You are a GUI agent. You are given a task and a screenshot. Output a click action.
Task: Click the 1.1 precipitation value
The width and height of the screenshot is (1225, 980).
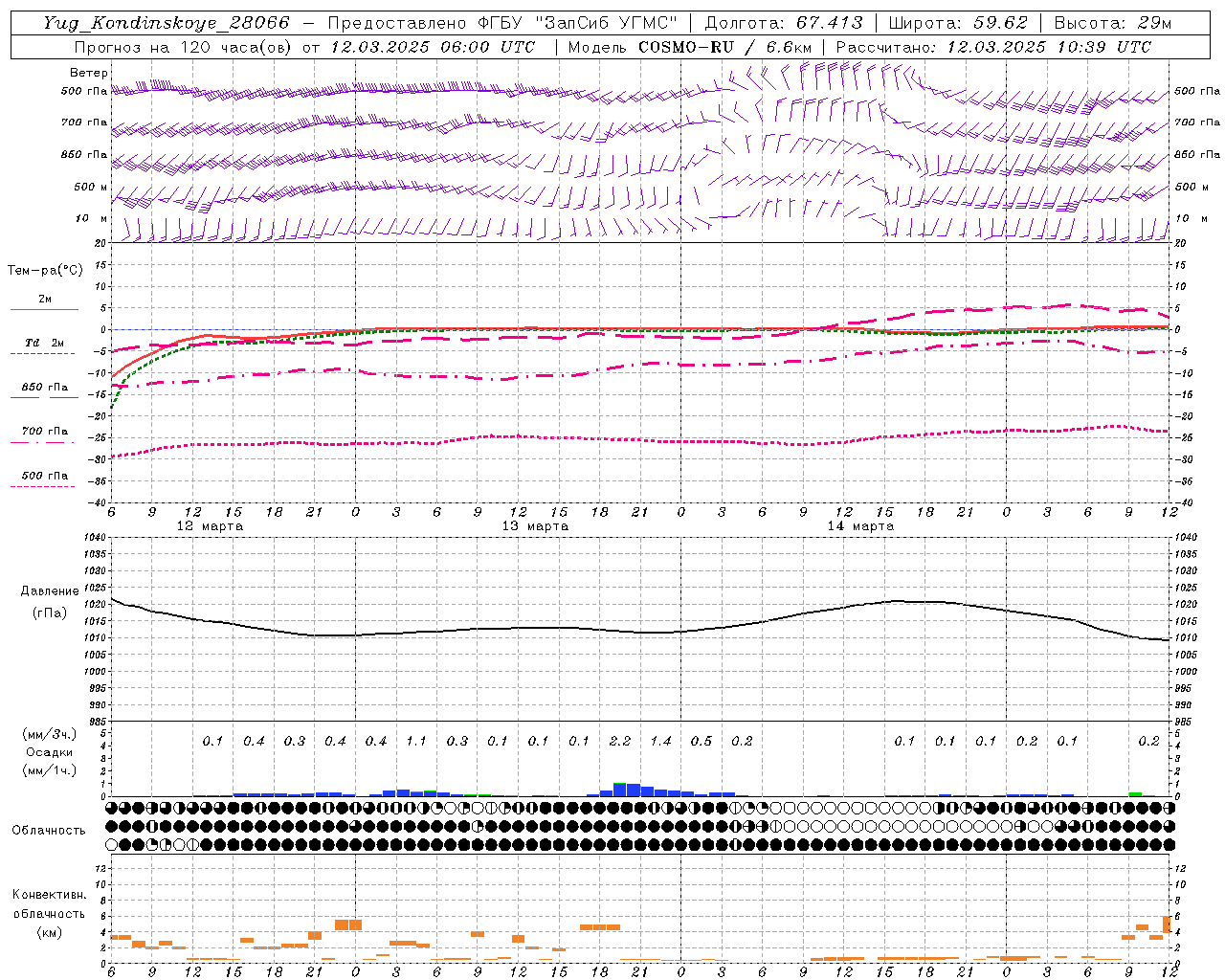415,741
